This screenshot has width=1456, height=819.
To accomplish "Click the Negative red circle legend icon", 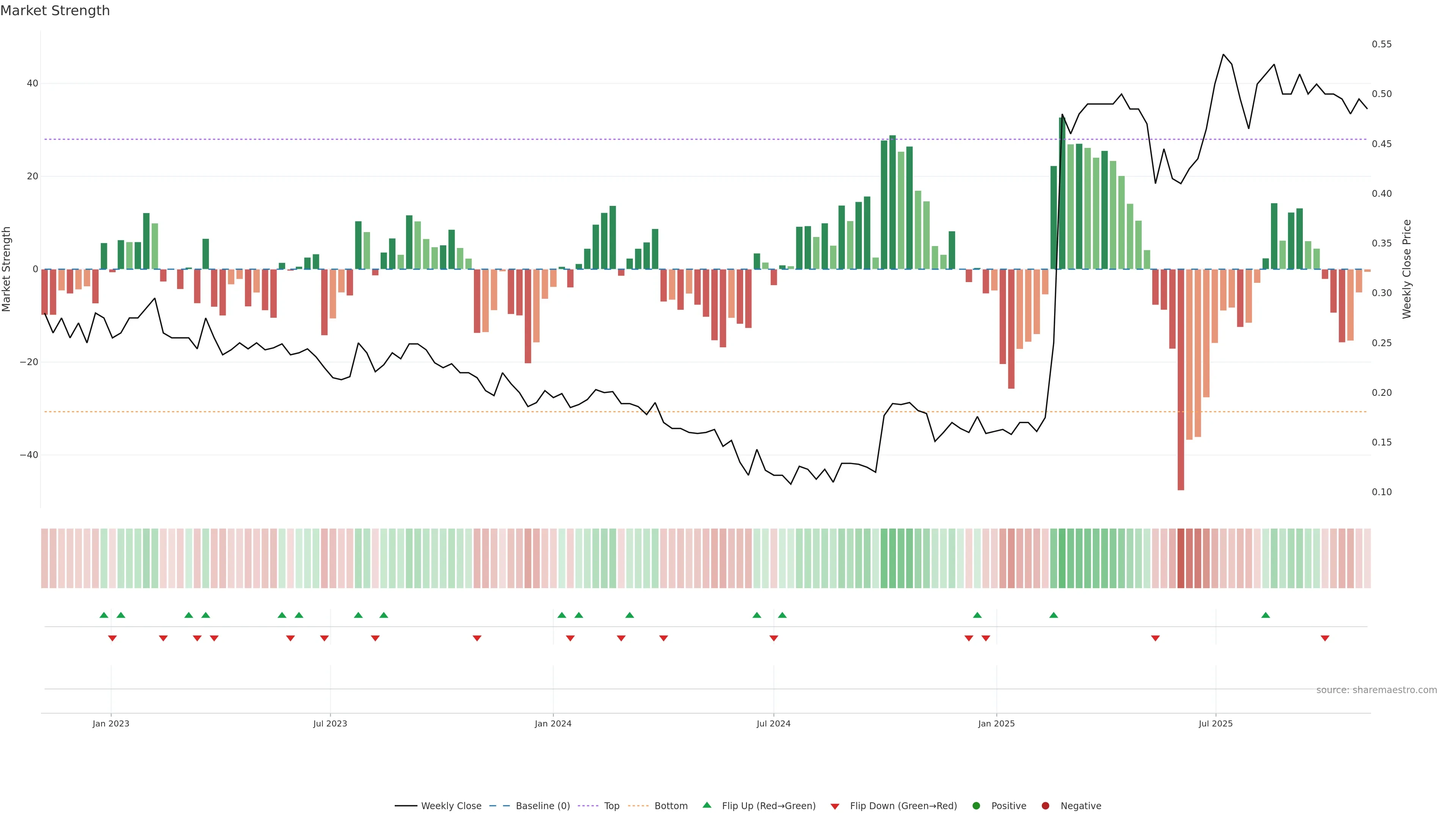I will tap(1045, 806).
